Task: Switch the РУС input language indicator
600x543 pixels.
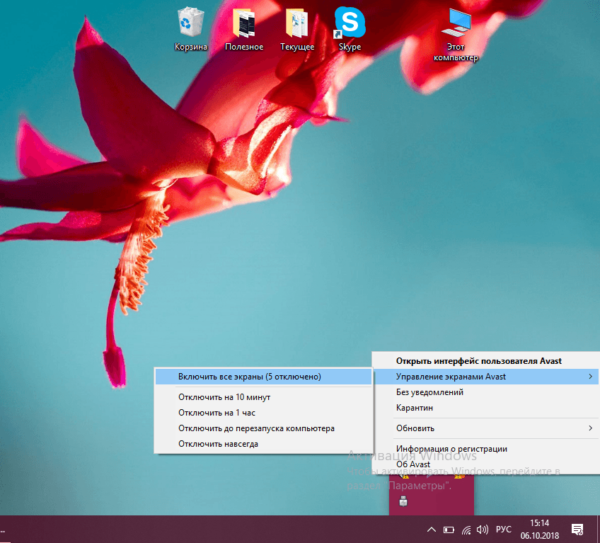Action: pyautogui.click(x=503, y=530)
